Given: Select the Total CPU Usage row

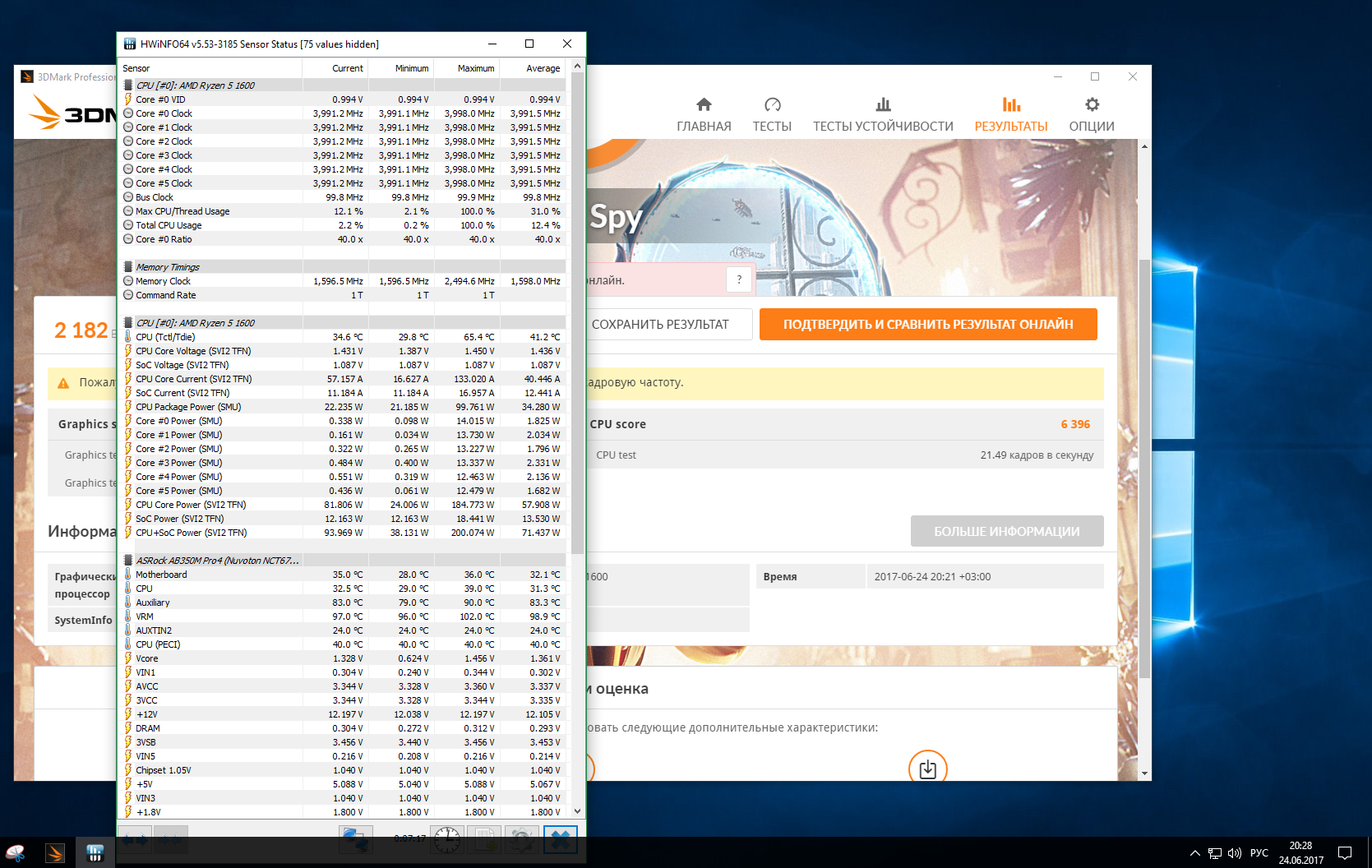Looking at the screenshot, I should [x=343, y=225].
